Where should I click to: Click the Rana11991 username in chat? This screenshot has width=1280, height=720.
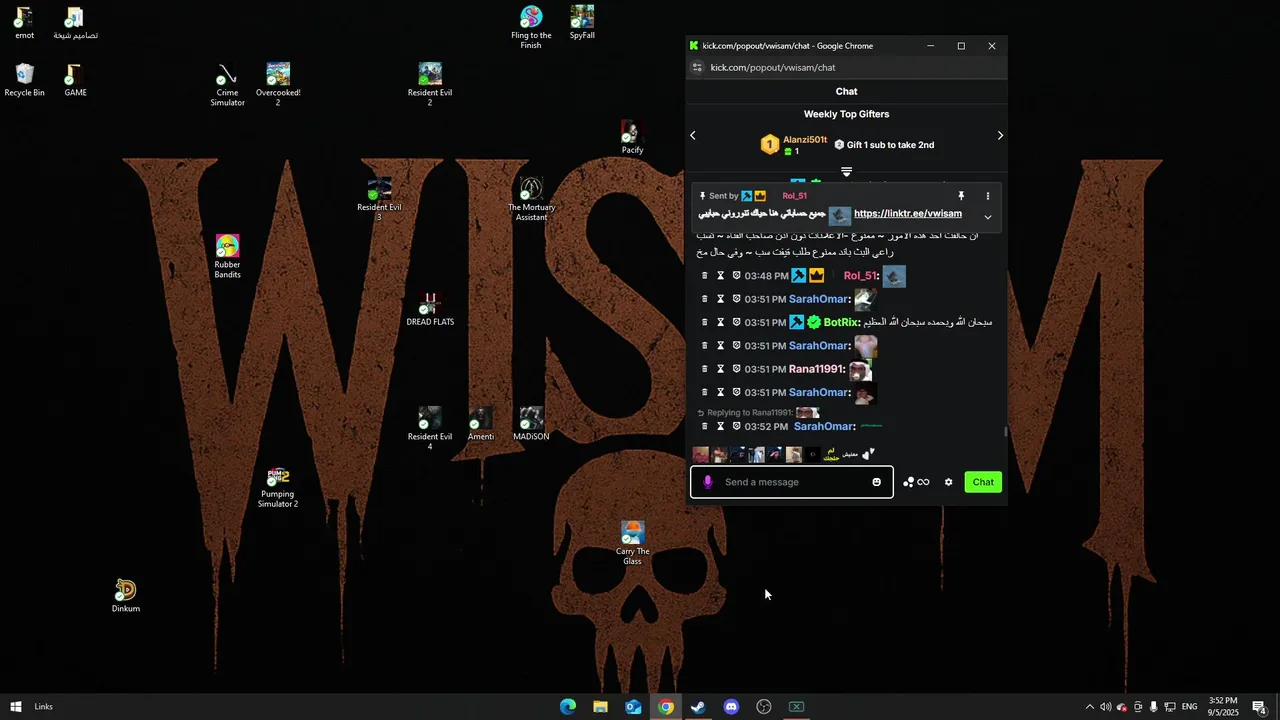tap(816, 369)
